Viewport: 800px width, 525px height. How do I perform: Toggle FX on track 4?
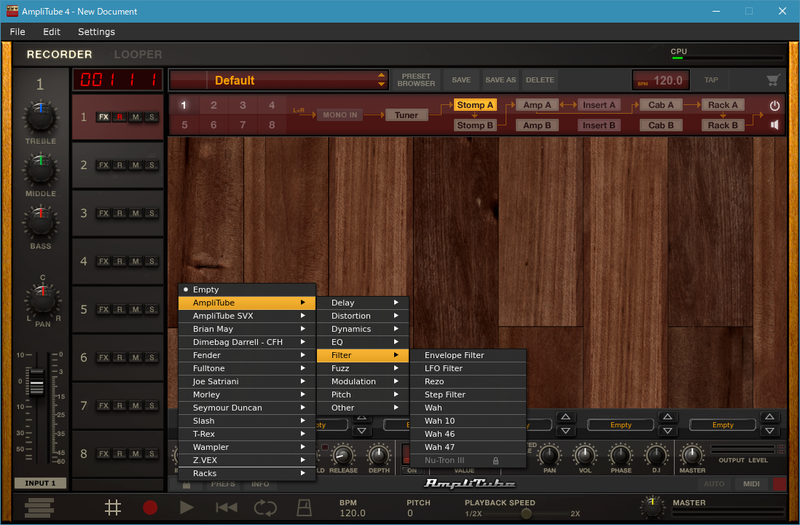pos(104,262)
